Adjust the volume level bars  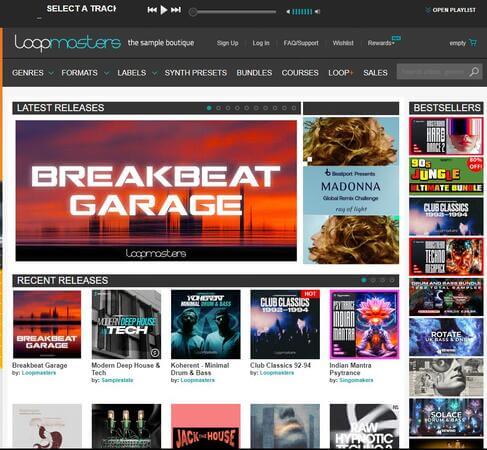coord(302,12)
